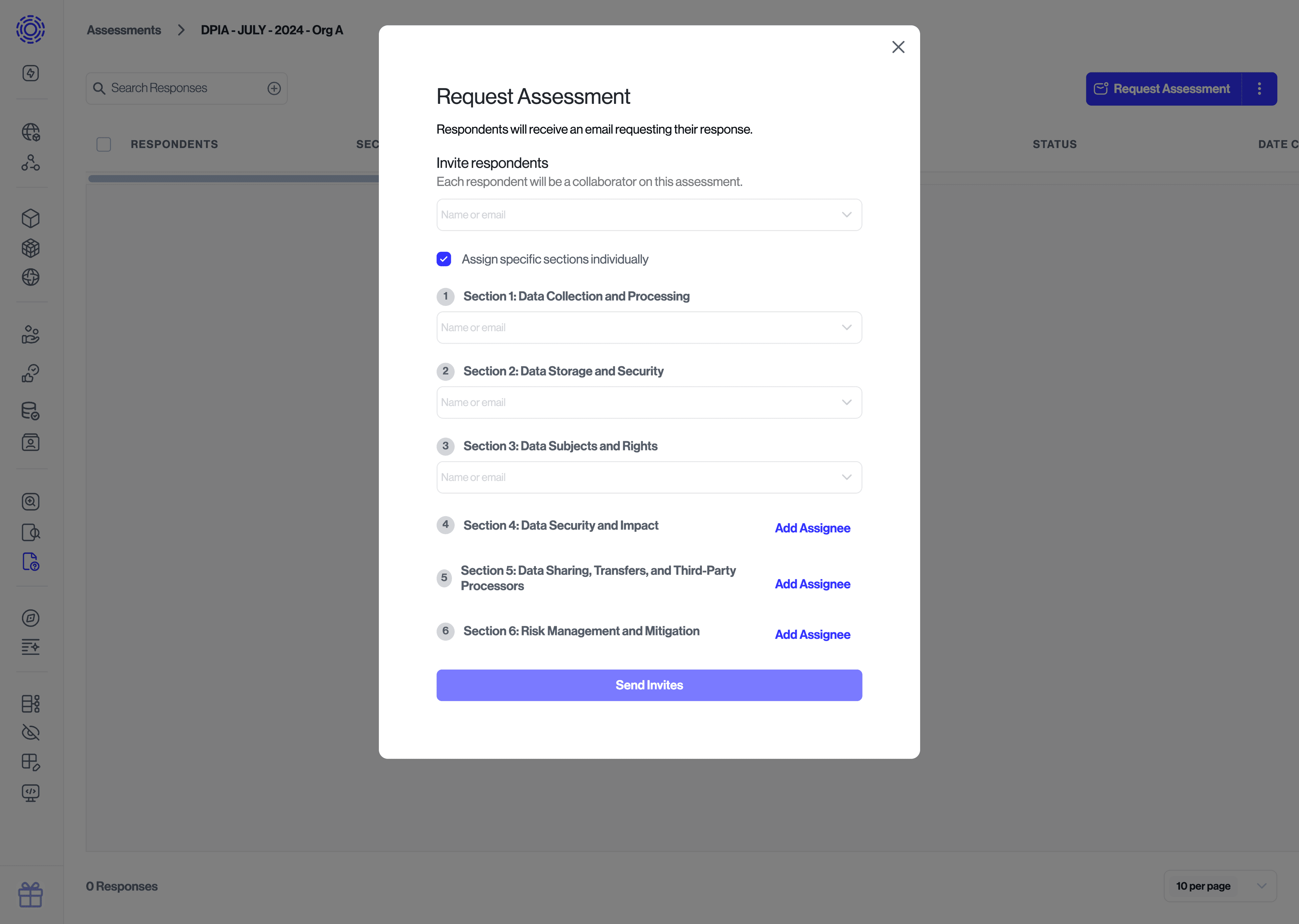The height and width of the screenshot is (924, 1299).
Task: Add Assignee for Section 6 Risk Management
Action: [x=812, y=634]
